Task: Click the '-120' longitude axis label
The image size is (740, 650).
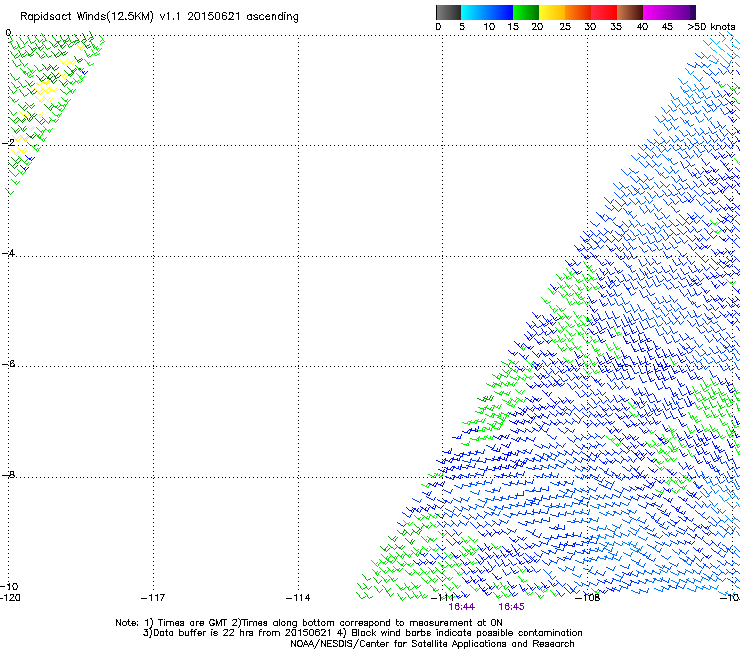Action: pos(10,598)
